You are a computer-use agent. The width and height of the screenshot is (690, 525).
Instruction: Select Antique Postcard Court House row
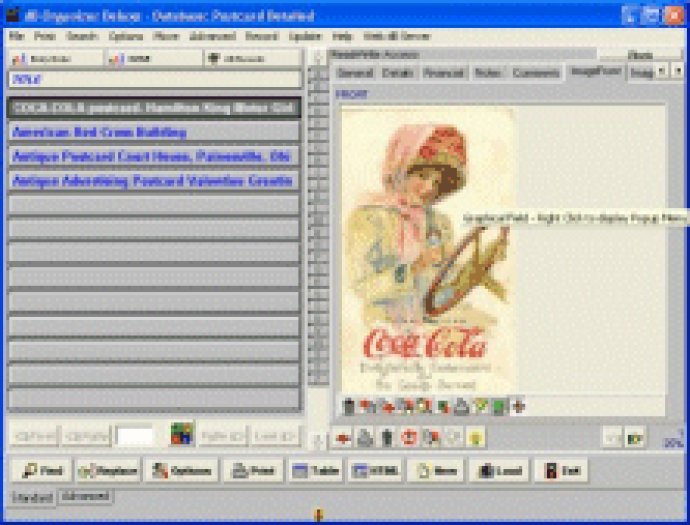(x=154, y=157)
